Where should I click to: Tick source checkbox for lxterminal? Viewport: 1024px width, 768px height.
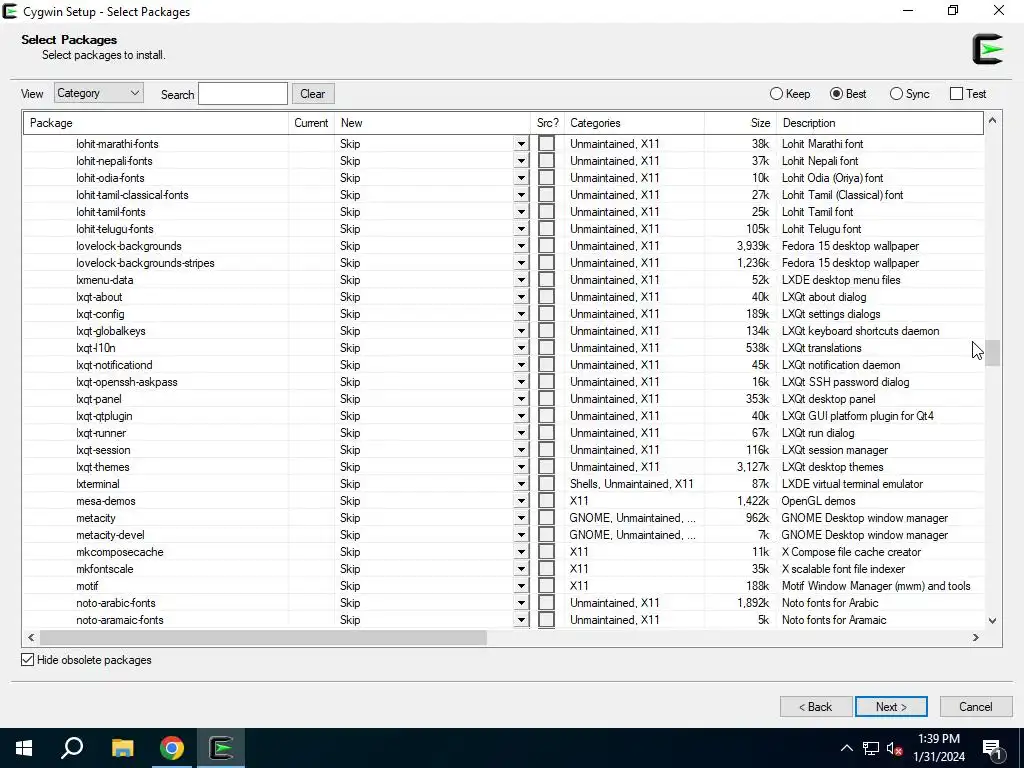point(547,484)
